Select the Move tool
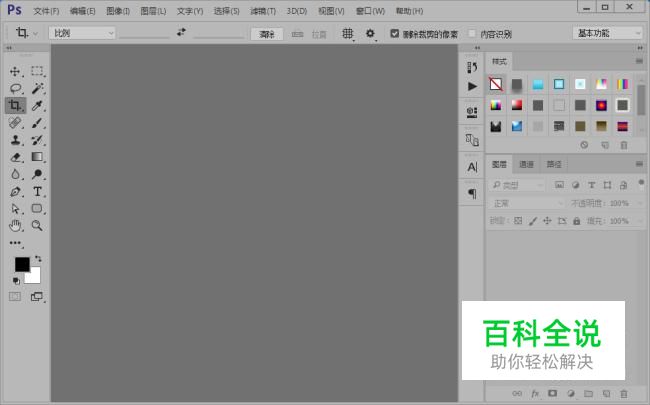This screenshot has height=405, width=650. (15, 71)
